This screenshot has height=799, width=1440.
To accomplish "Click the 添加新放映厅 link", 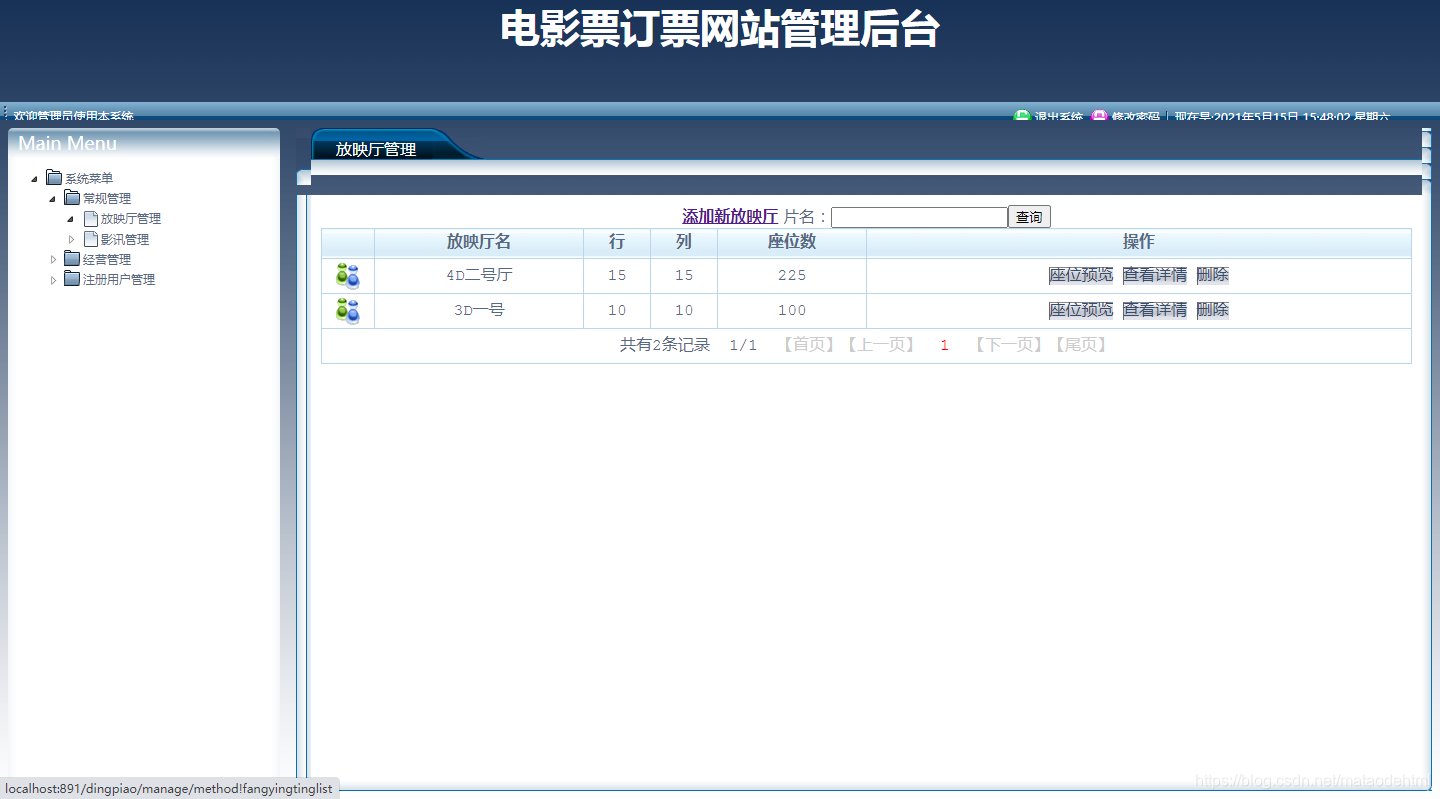I will pos(730,217).
